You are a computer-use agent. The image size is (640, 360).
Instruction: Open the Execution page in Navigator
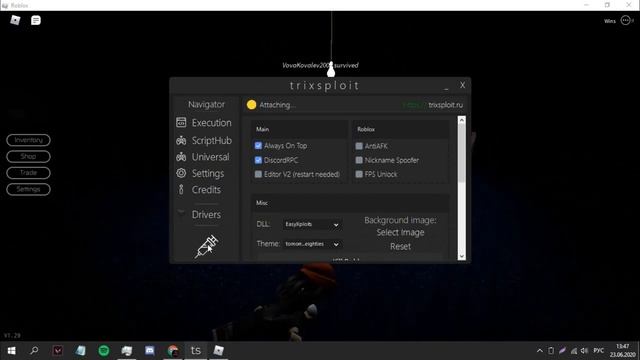coord(211,123)
